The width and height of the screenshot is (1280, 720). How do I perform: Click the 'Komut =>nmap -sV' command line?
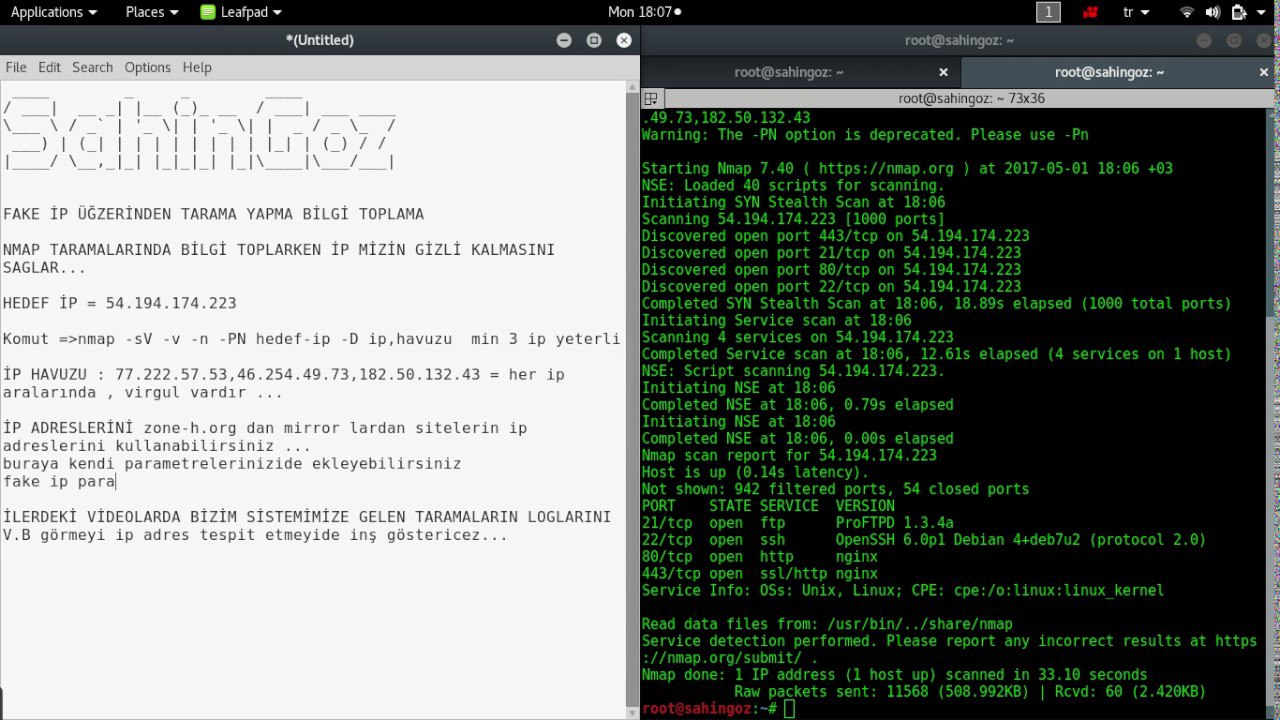[x=312, y=339]
